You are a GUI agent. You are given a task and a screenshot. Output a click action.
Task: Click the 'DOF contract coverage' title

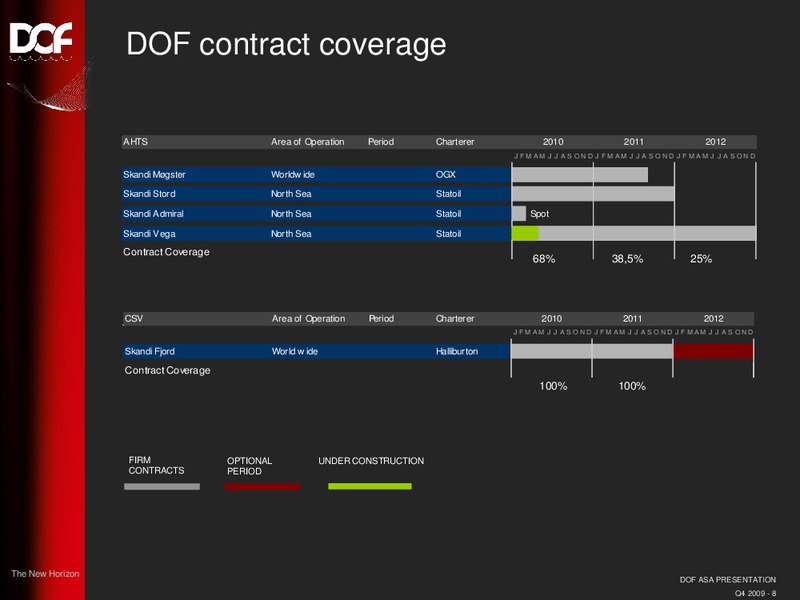[286, 44]
